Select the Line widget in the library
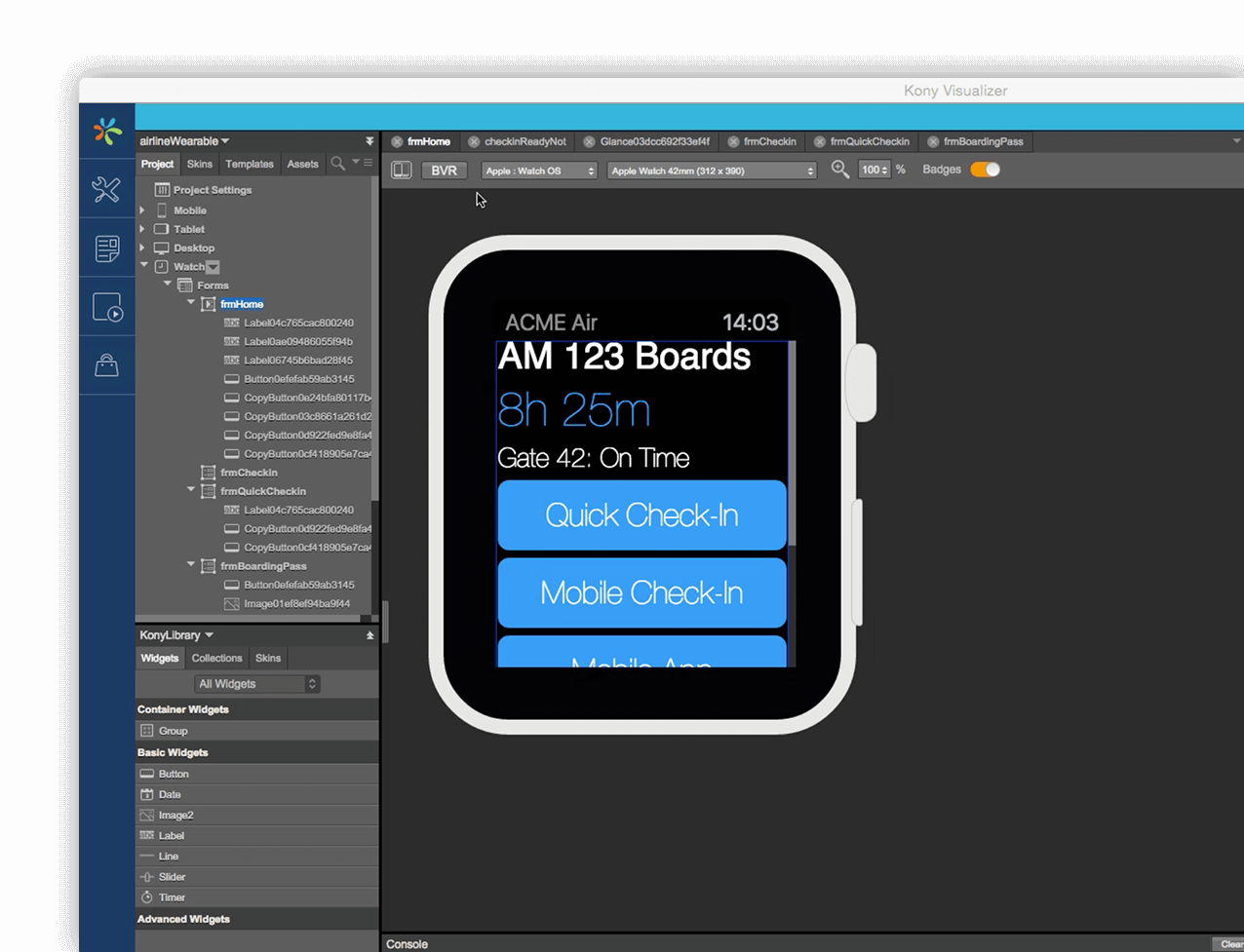Viewport: 1244px width, 952px height. 257,856
